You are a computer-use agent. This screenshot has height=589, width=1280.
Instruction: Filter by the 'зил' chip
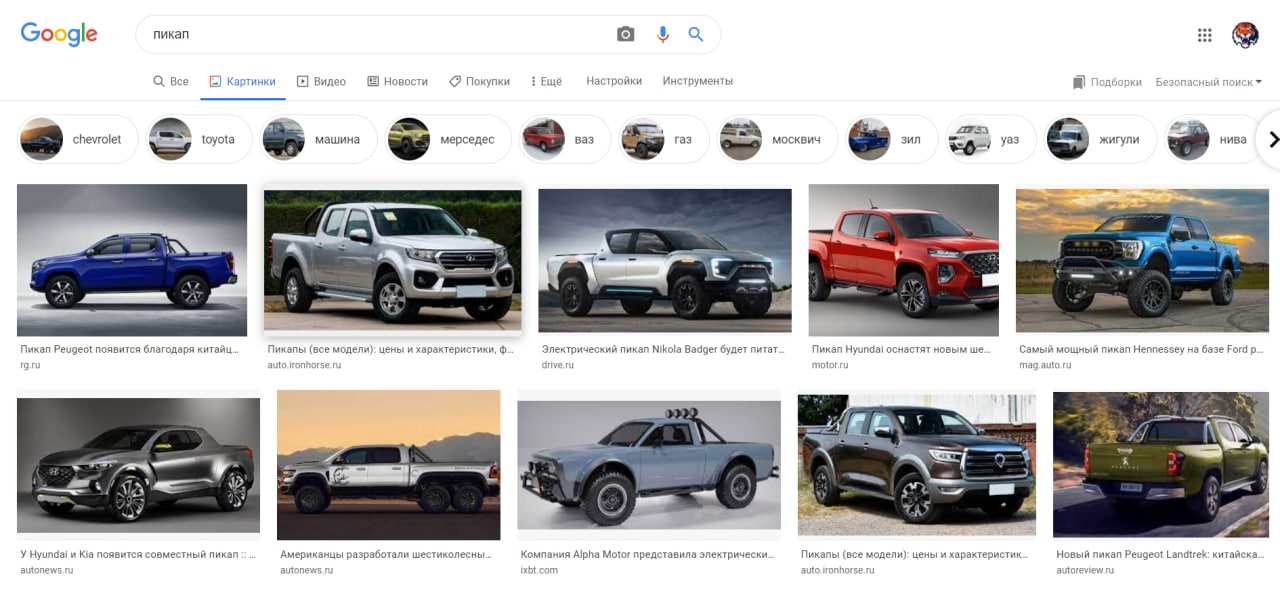(892, 139)
